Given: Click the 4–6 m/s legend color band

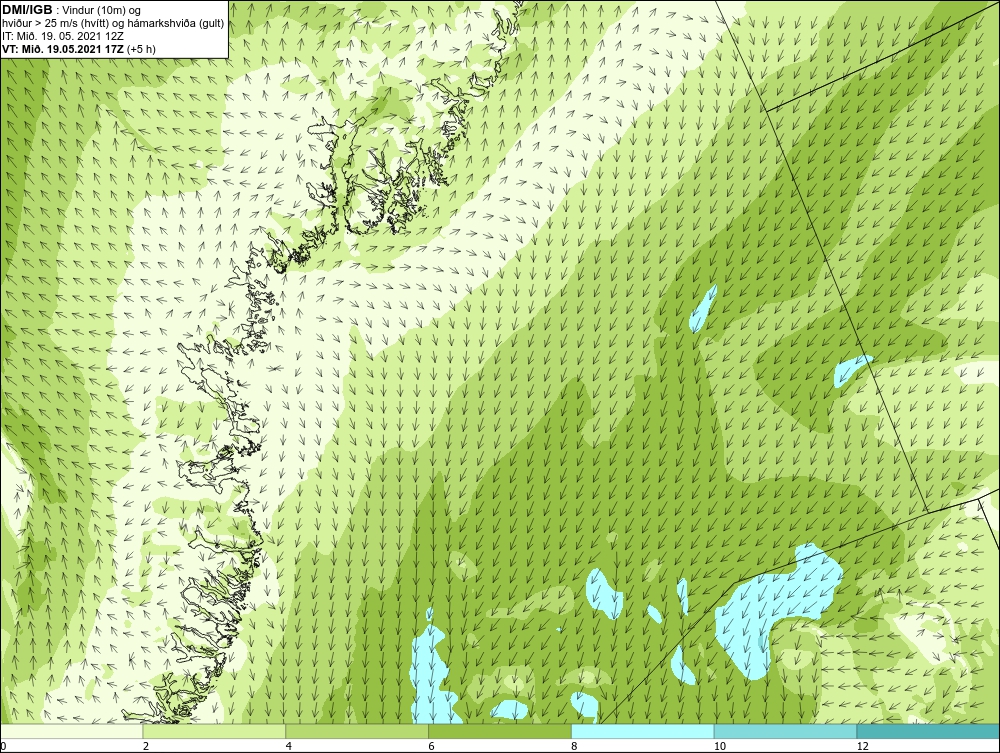Looking at the screenshot, I should coord(357,731).
